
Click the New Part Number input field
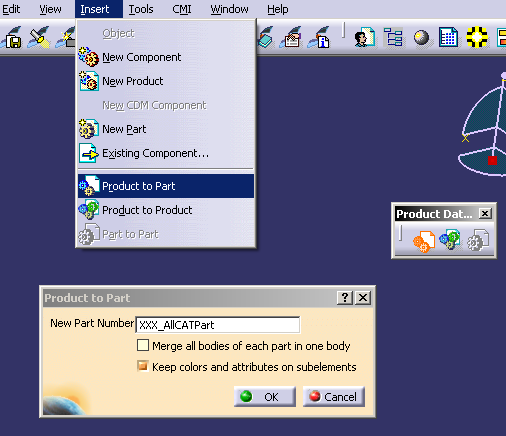coord(218,325)
